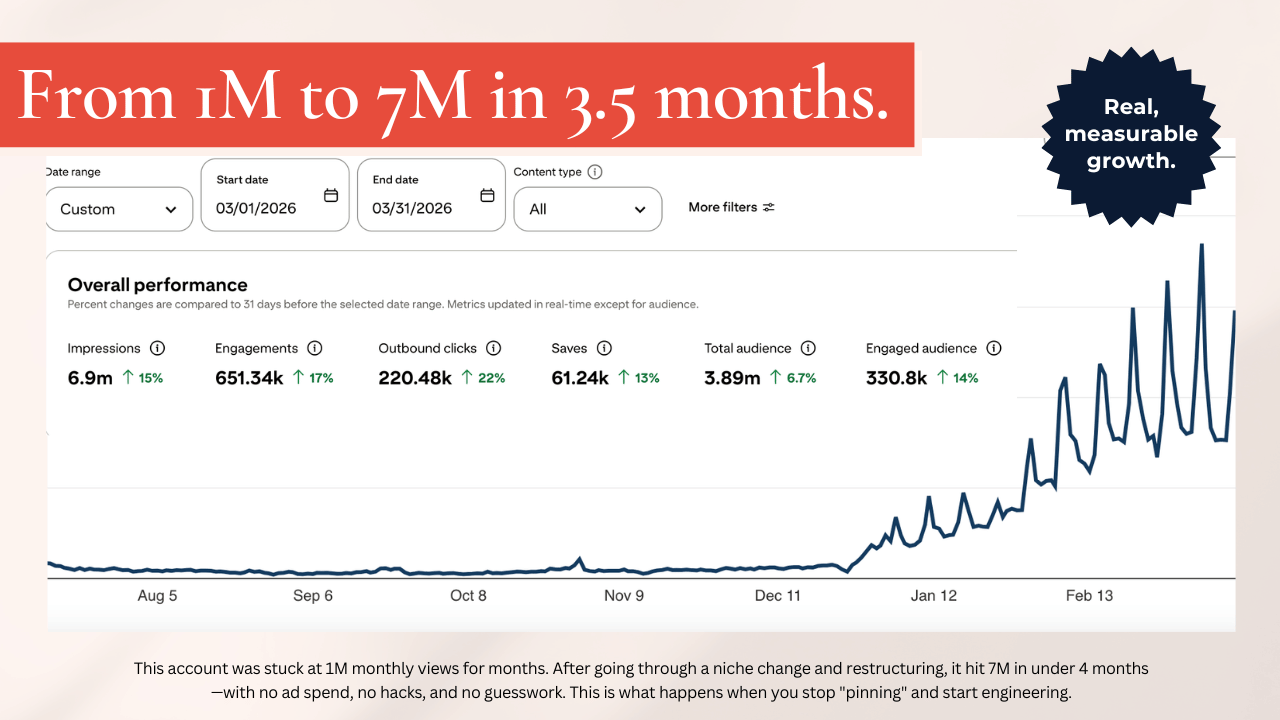The width and height of the screenshot is (1280, 720).
Task: Expand the Custom date range dropdown
Action: (x=119, y=209)
